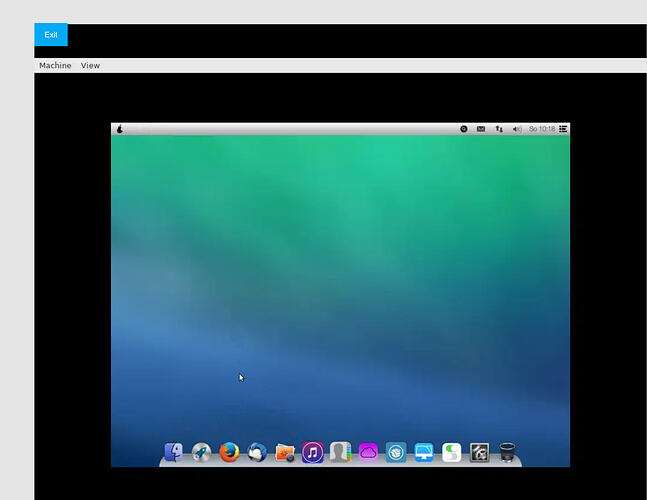Click the mail envelope indicator in the menu bar
Image resolution: width=647 pixels, height=500 pixels.
click(x=481, y=129)
